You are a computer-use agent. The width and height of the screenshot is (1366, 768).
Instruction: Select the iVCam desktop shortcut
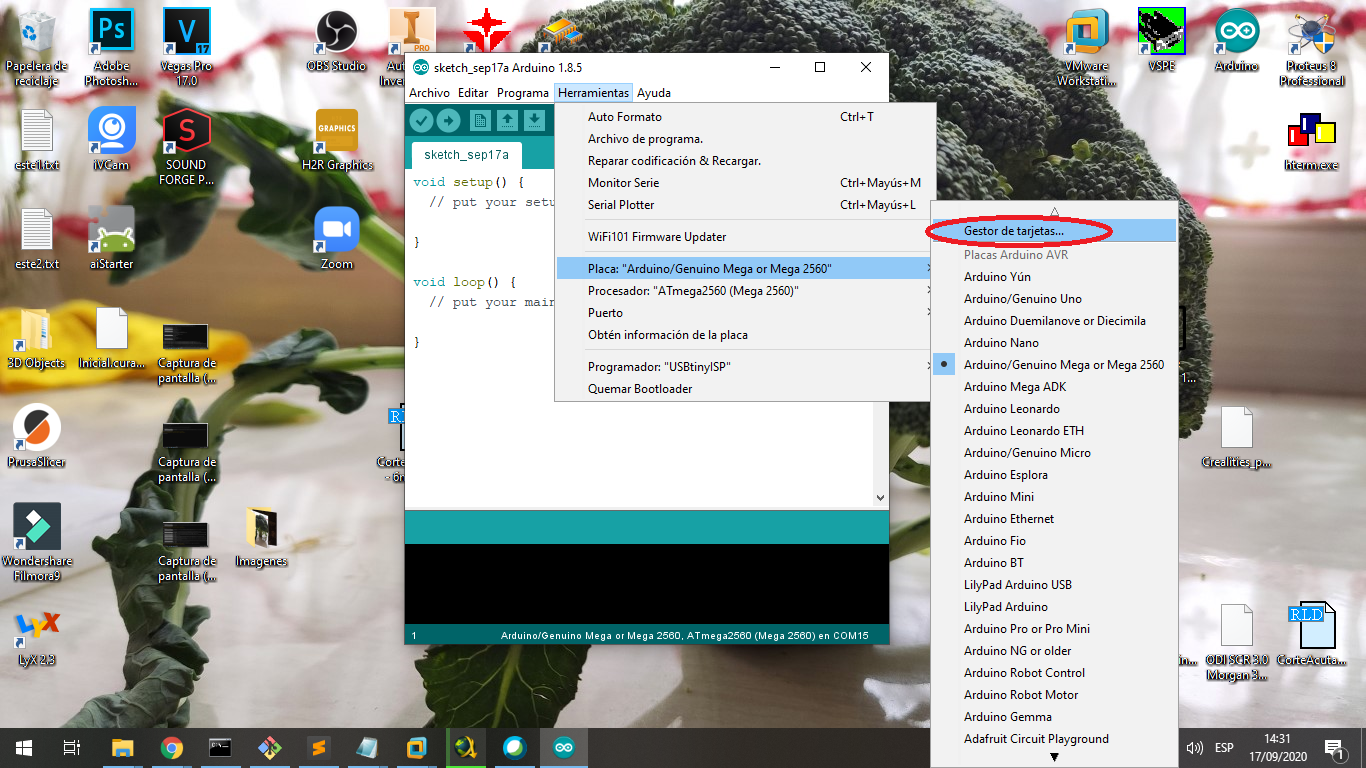pyautogui.click(x=112, y=141)
